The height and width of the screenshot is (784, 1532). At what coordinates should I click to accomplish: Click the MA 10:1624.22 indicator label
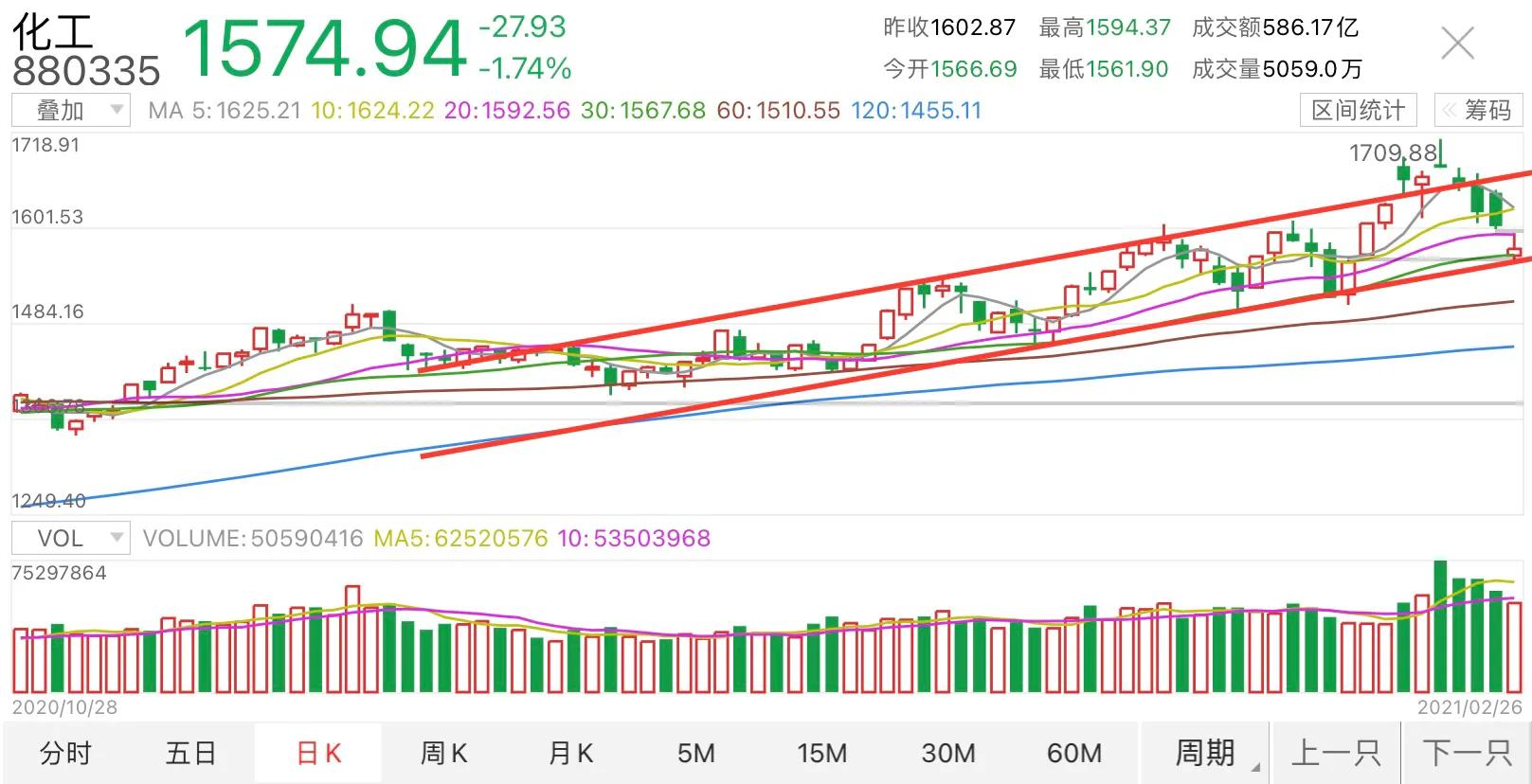click(x=372, y=111)
